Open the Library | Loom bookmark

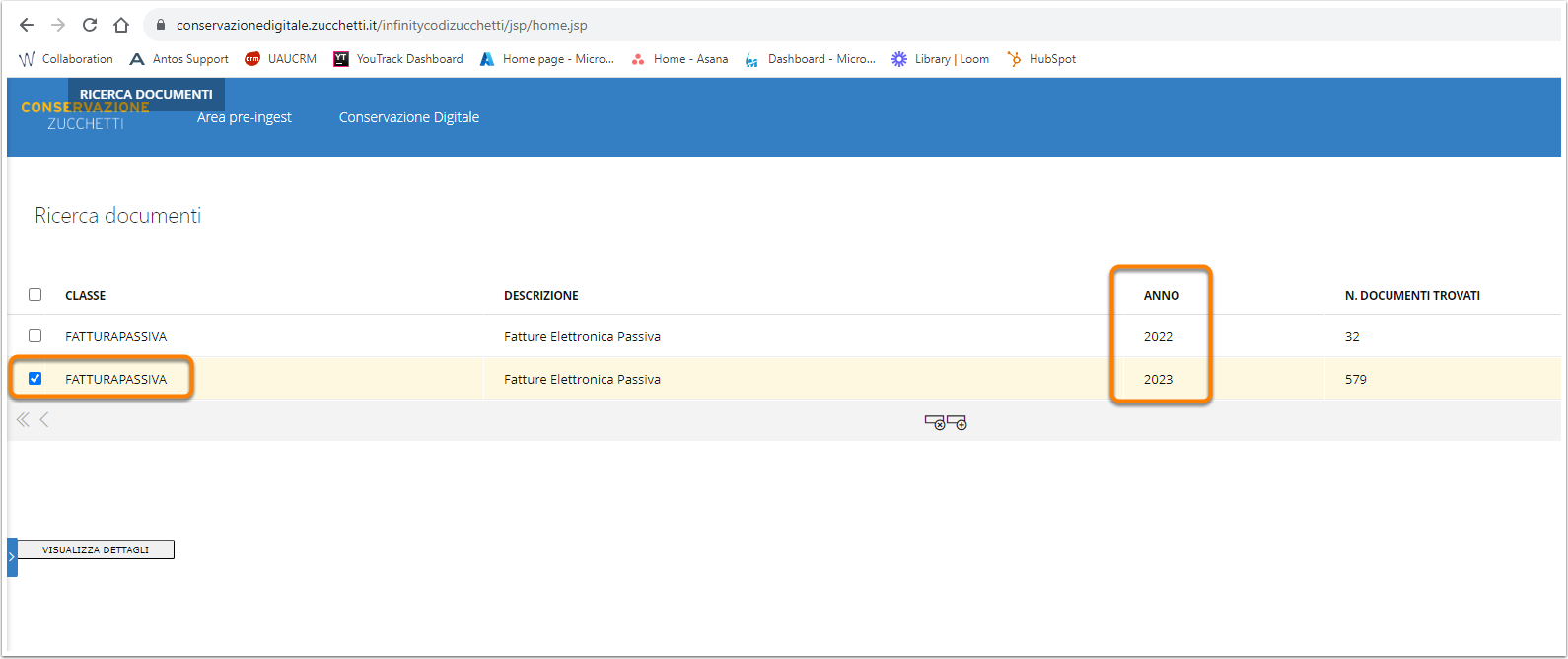point(941,59)
